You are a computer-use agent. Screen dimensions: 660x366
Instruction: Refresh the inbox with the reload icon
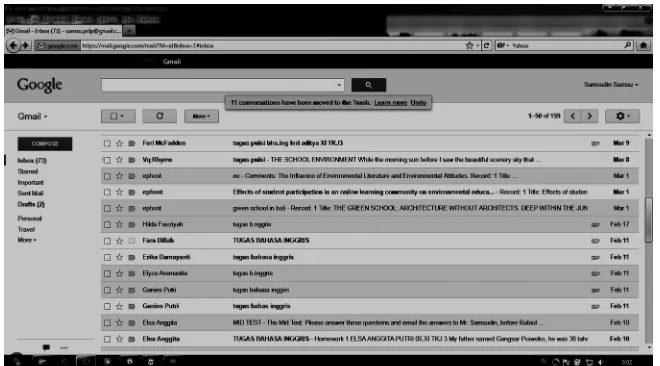pyautogui.click(x=160, y=116)
